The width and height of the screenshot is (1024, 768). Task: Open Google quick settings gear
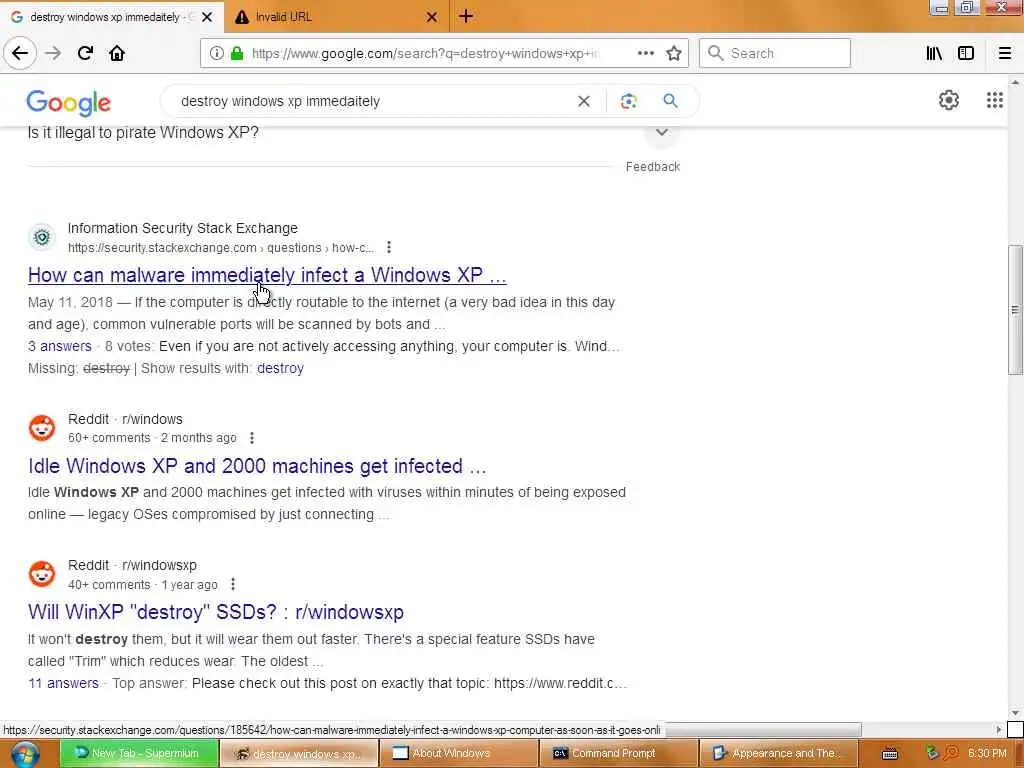point(948,100)
